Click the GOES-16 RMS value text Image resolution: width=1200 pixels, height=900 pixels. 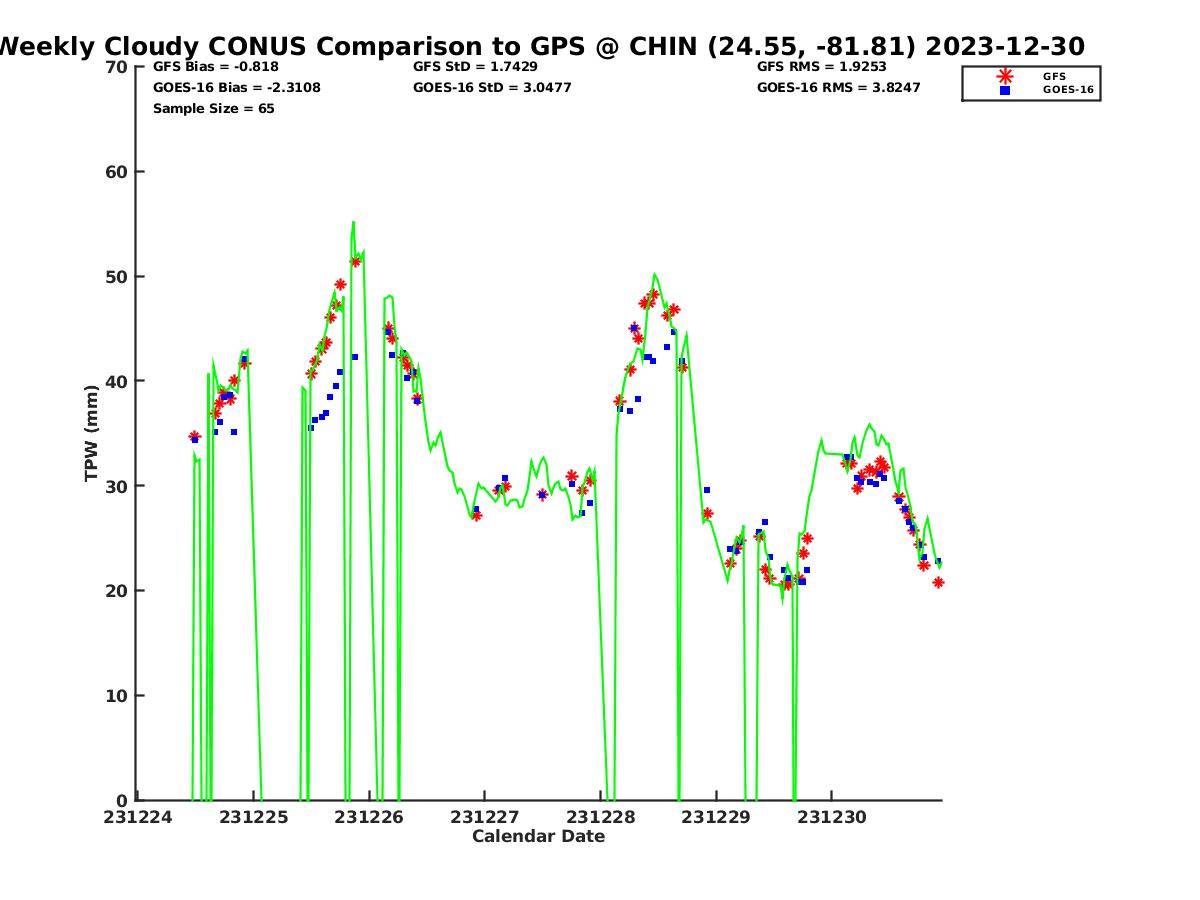coord(838,88)
